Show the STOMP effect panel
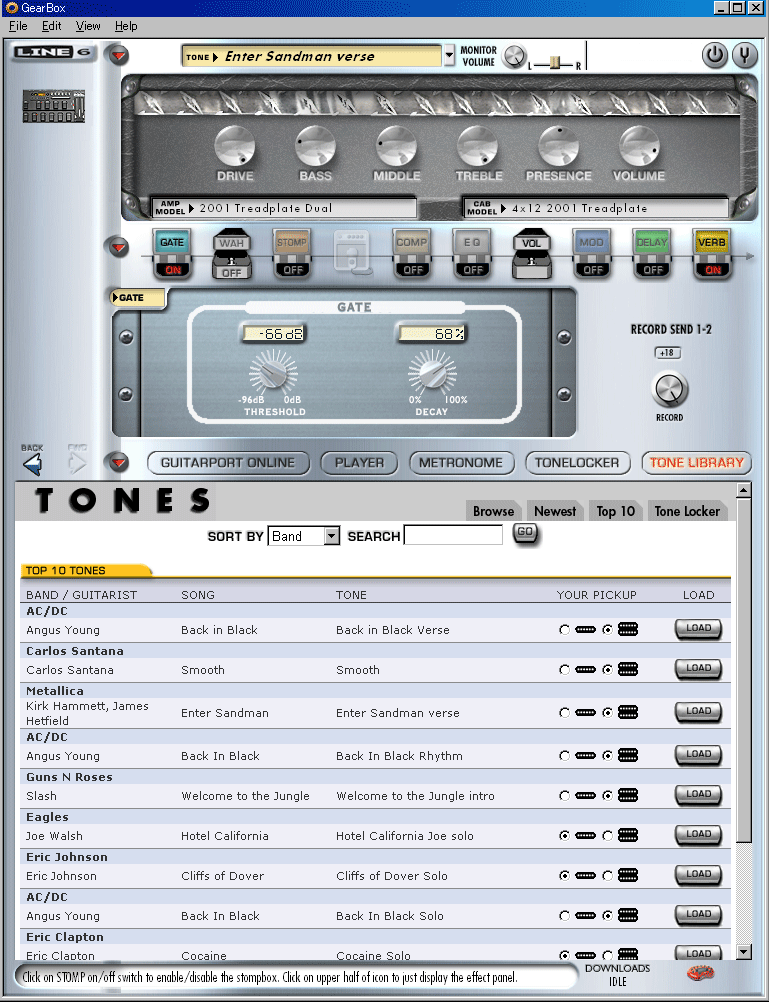Image resolution: width=769 pixels, height=1002 pixels. click(291, 243)
